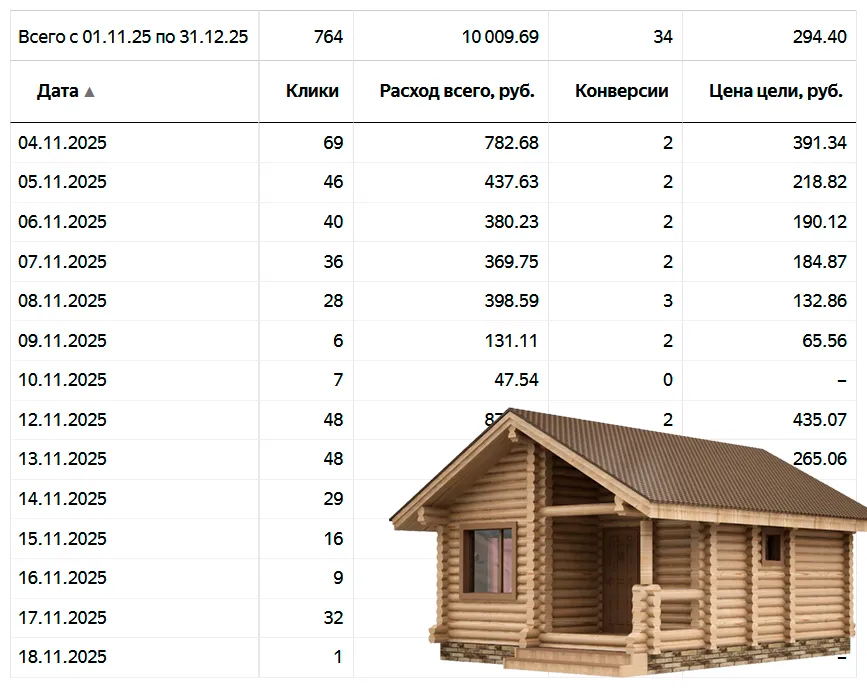Click the dash in the 10.11.2025 goal price
The image size is (867, 688).
(842, 380)
